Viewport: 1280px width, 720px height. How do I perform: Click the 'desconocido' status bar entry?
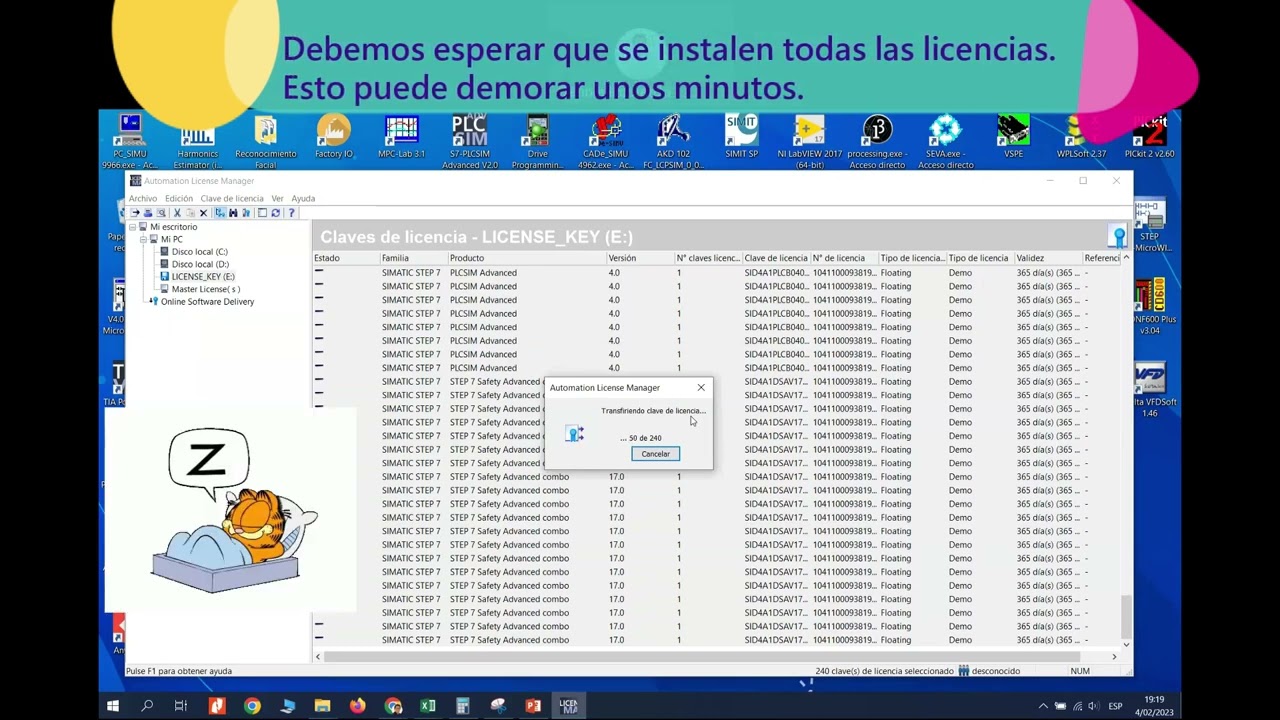(990, 671)
